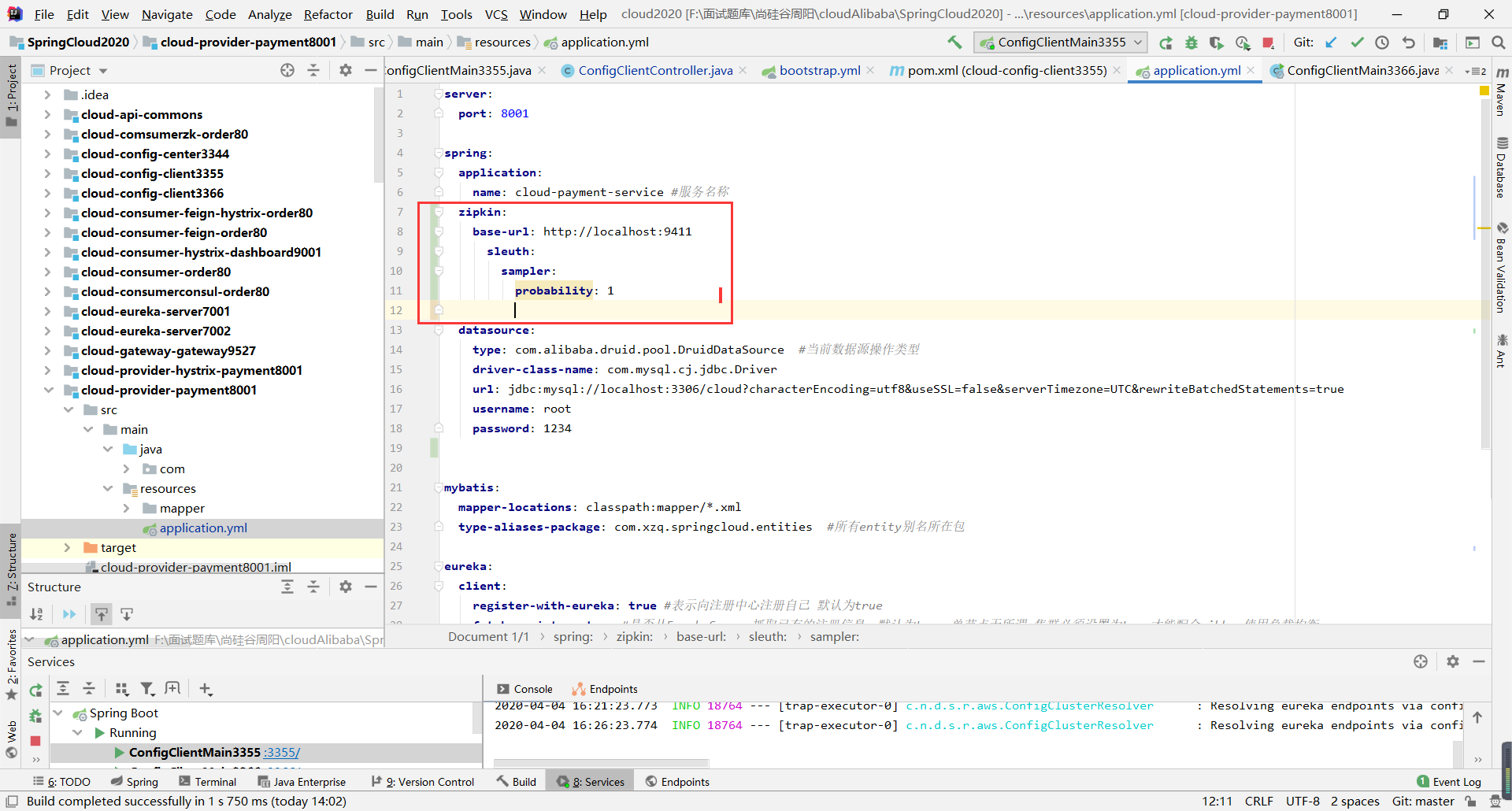Toggle Autoscroll to Source in Structure panel
The image size is (1512, 811).
click(102, 614)
